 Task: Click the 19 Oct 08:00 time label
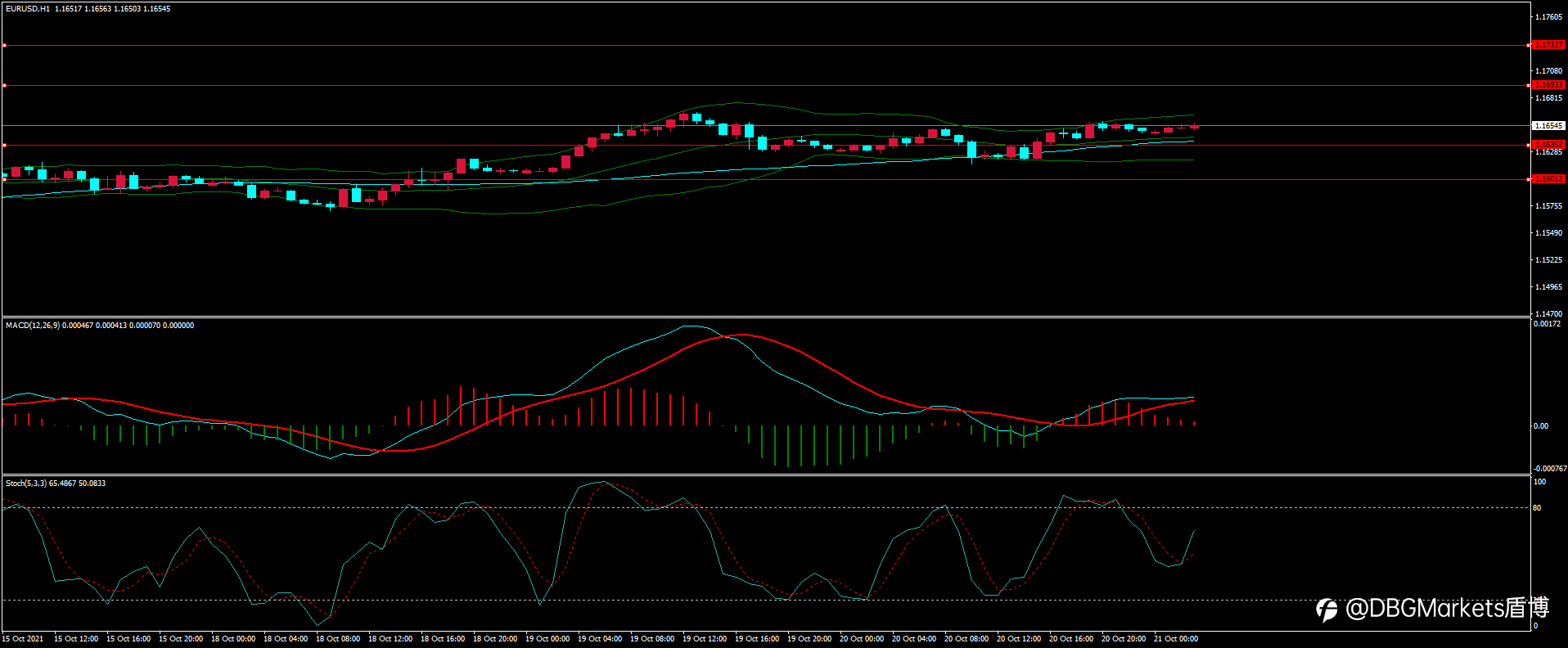(x=652, y=639)
